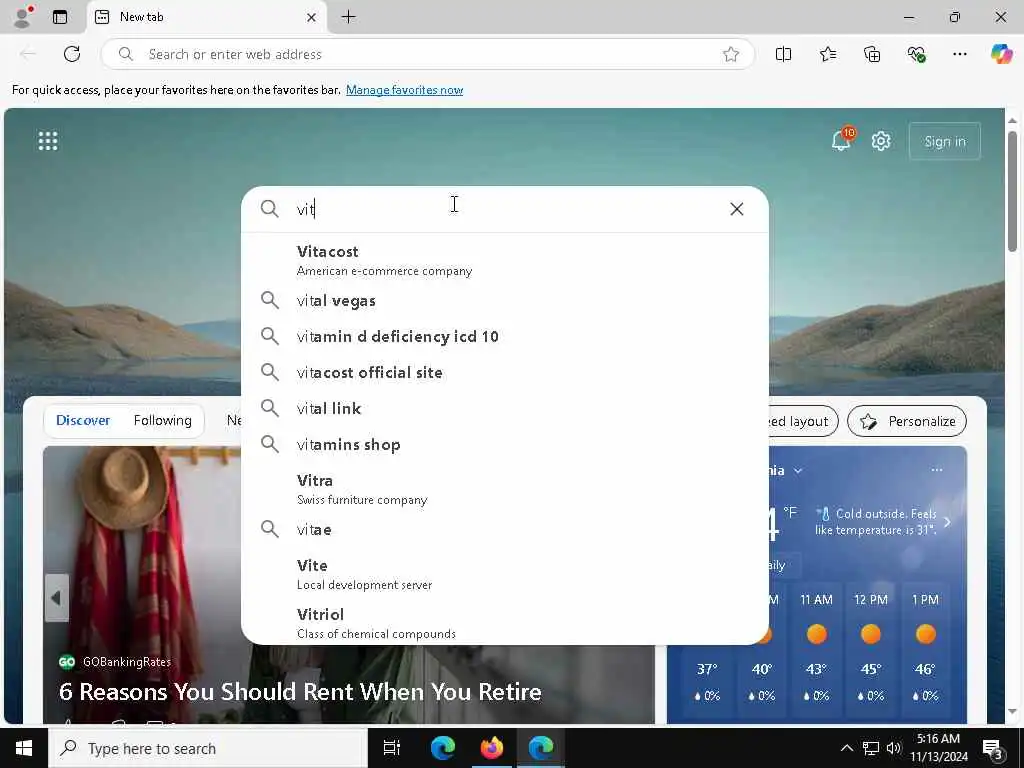Open the taskbar clock showing 5:16 AM

click(x=938, y=748)
